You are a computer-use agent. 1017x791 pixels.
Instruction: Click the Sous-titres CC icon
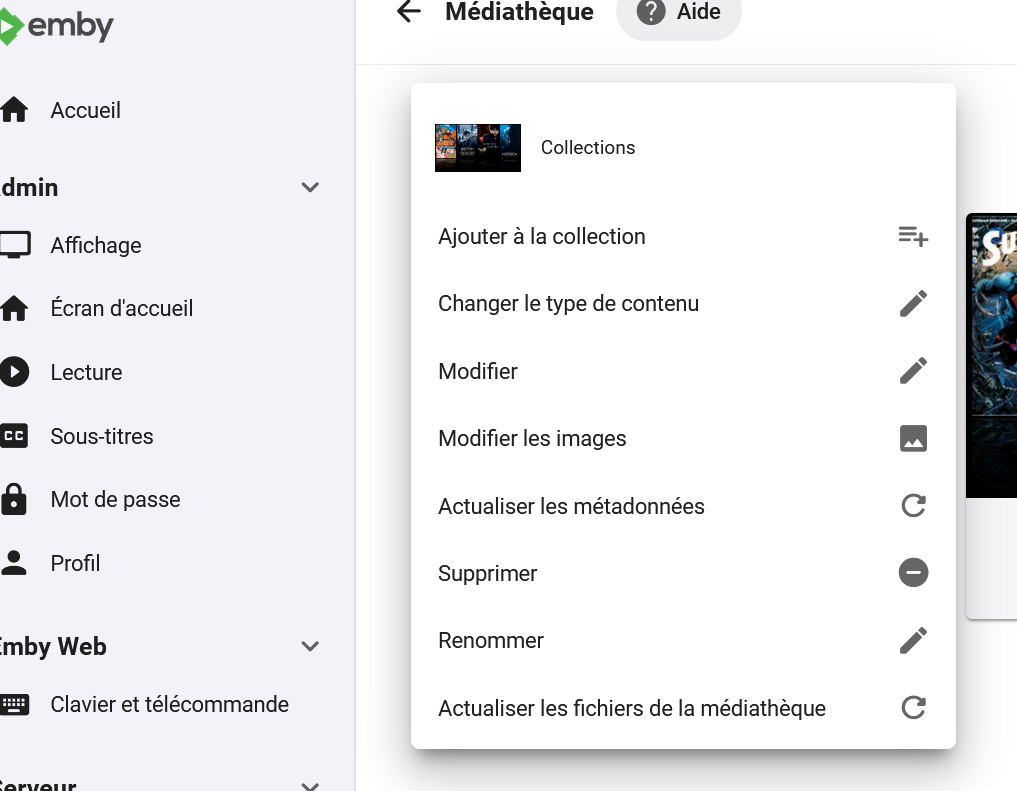16,435
